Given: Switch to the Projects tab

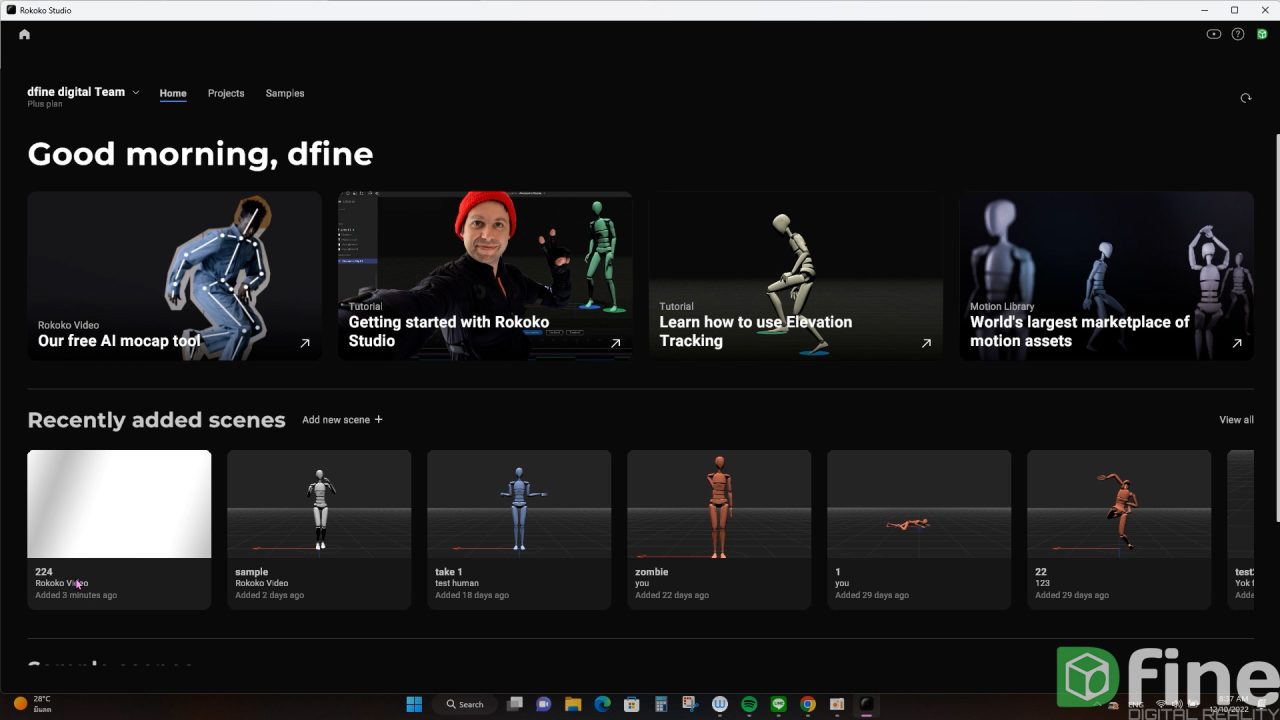Looking at the screenshot, I should pos(226,93).
